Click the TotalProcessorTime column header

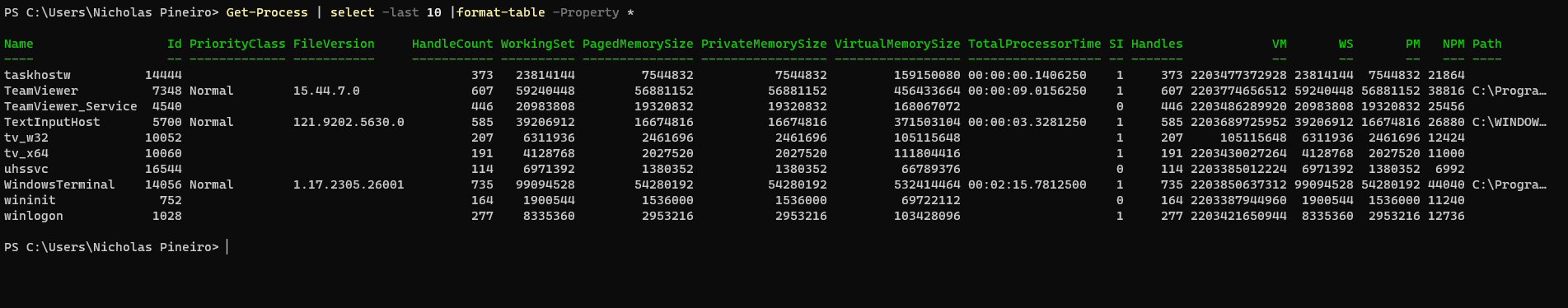(1035, 44)
